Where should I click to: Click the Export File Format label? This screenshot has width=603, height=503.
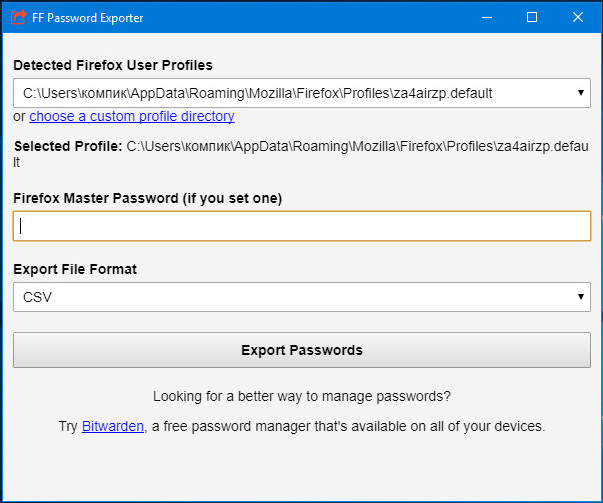pos(75,269)
